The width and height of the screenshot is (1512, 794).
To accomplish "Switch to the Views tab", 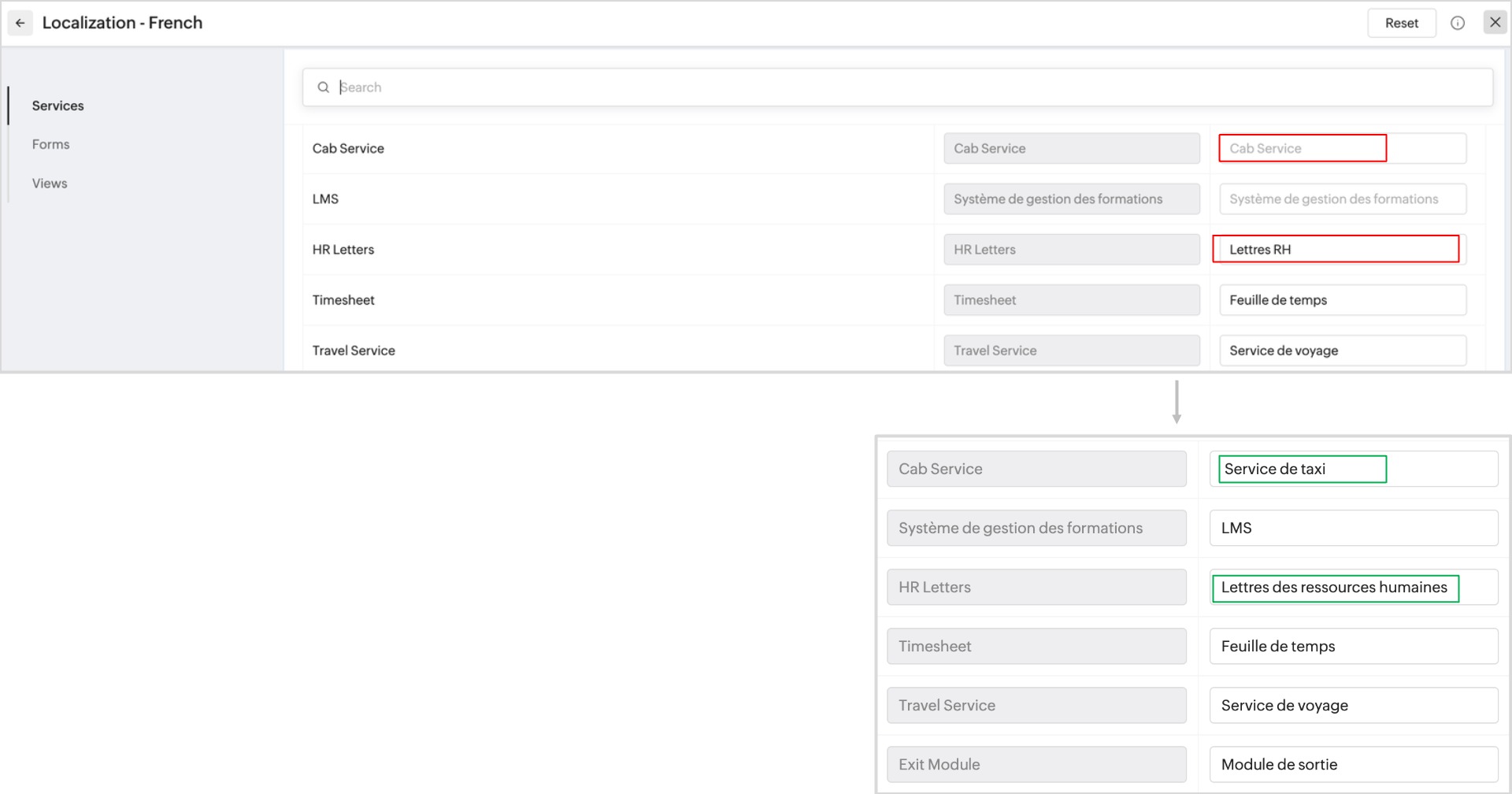I will click(50, 184).
